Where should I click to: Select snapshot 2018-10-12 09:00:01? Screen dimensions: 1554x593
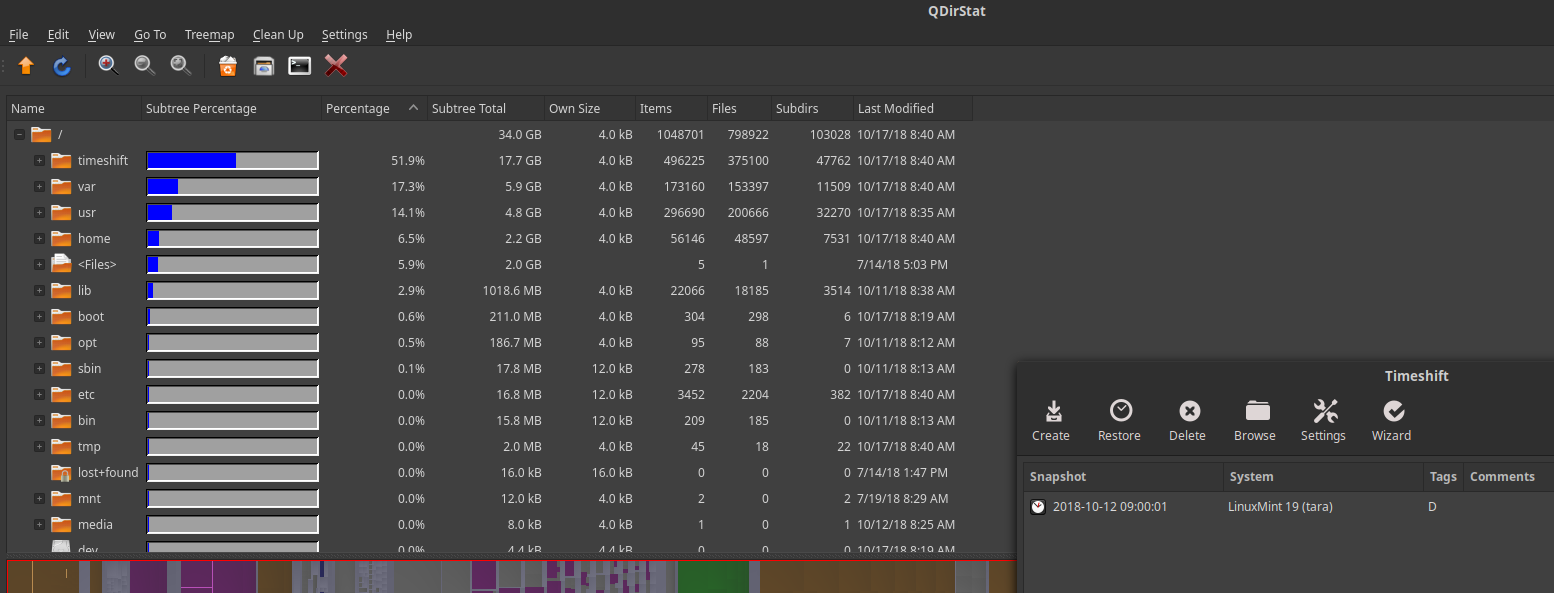tap(1110, 507)
